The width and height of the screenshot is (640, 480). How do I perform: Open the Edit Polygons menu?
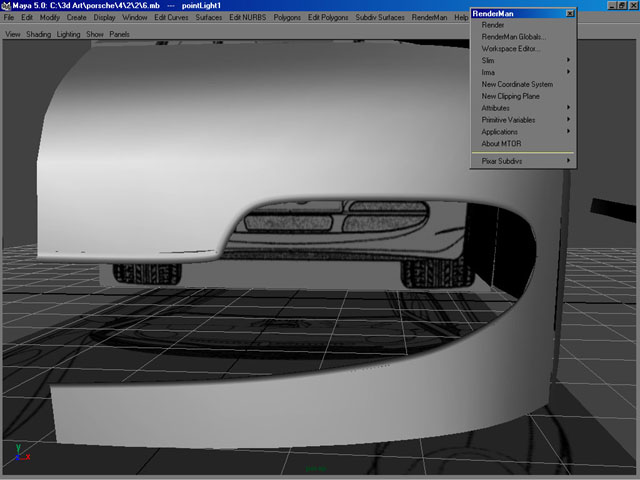(328, 18)
